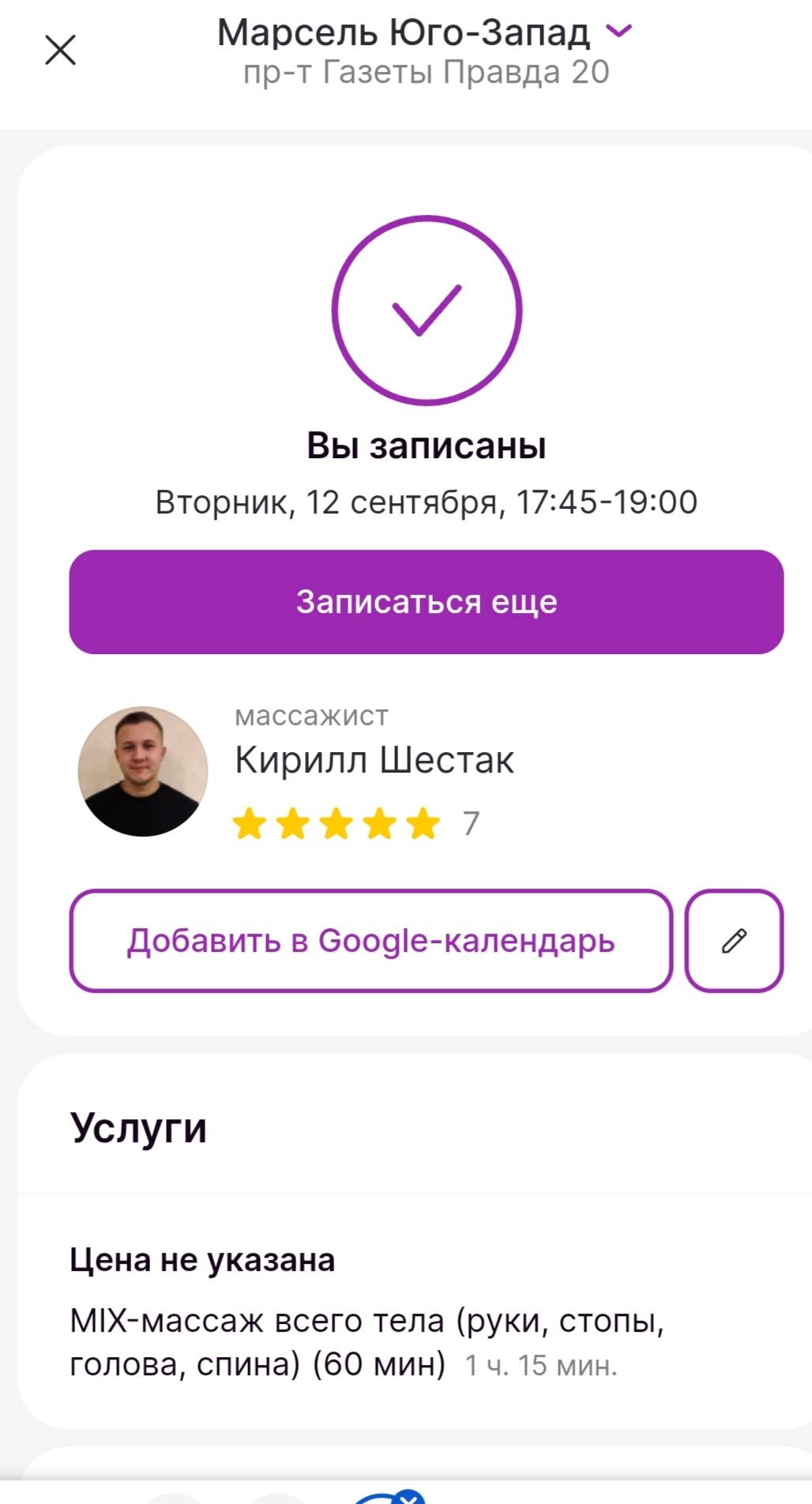Click the Цена не указана price label

click(x=202, y=1260)
